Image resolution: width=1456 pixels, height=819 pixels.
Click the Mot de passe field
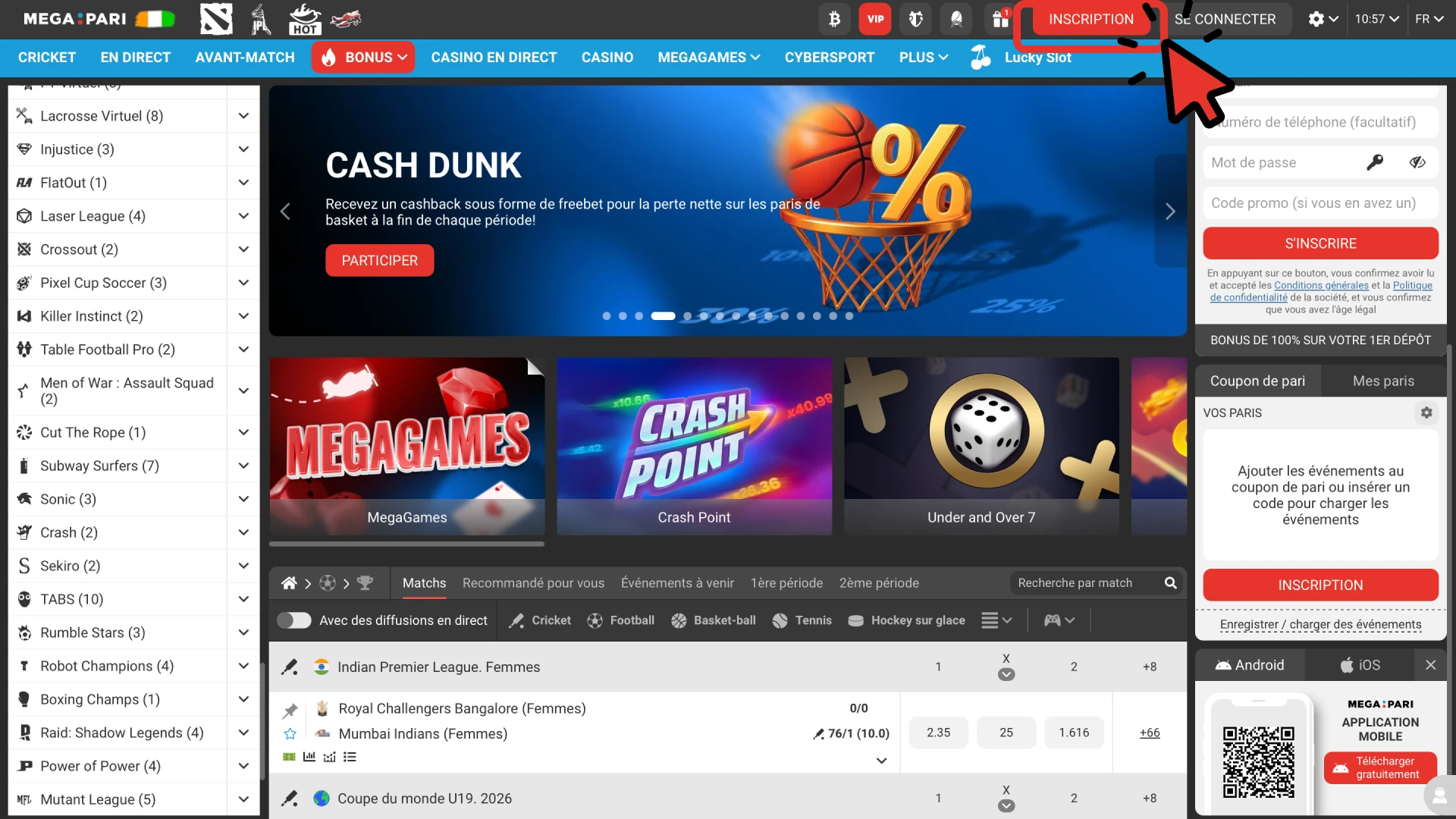1320,162
